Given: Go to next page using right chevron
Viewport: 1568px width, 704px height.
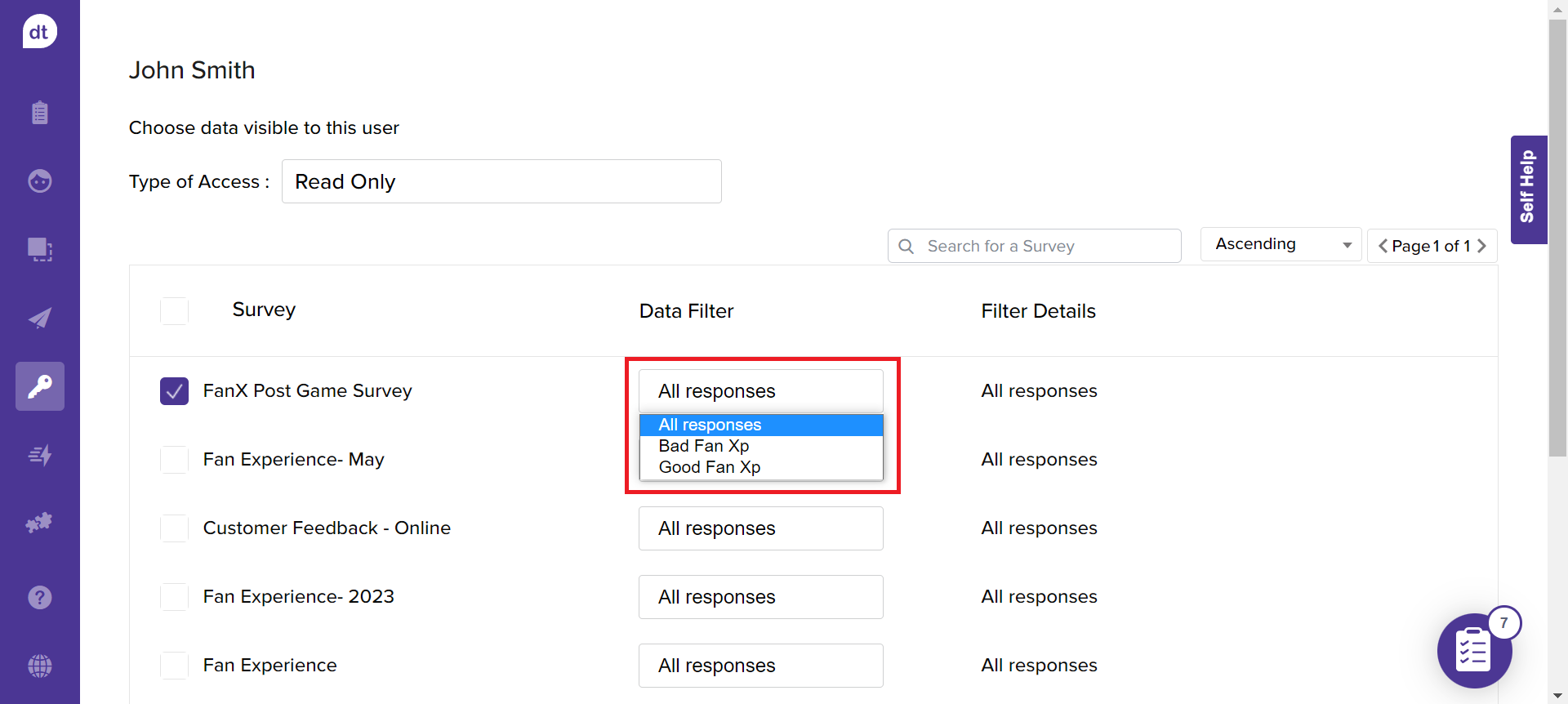Looking at the screenshot, I should click(x=1481, y=246).
